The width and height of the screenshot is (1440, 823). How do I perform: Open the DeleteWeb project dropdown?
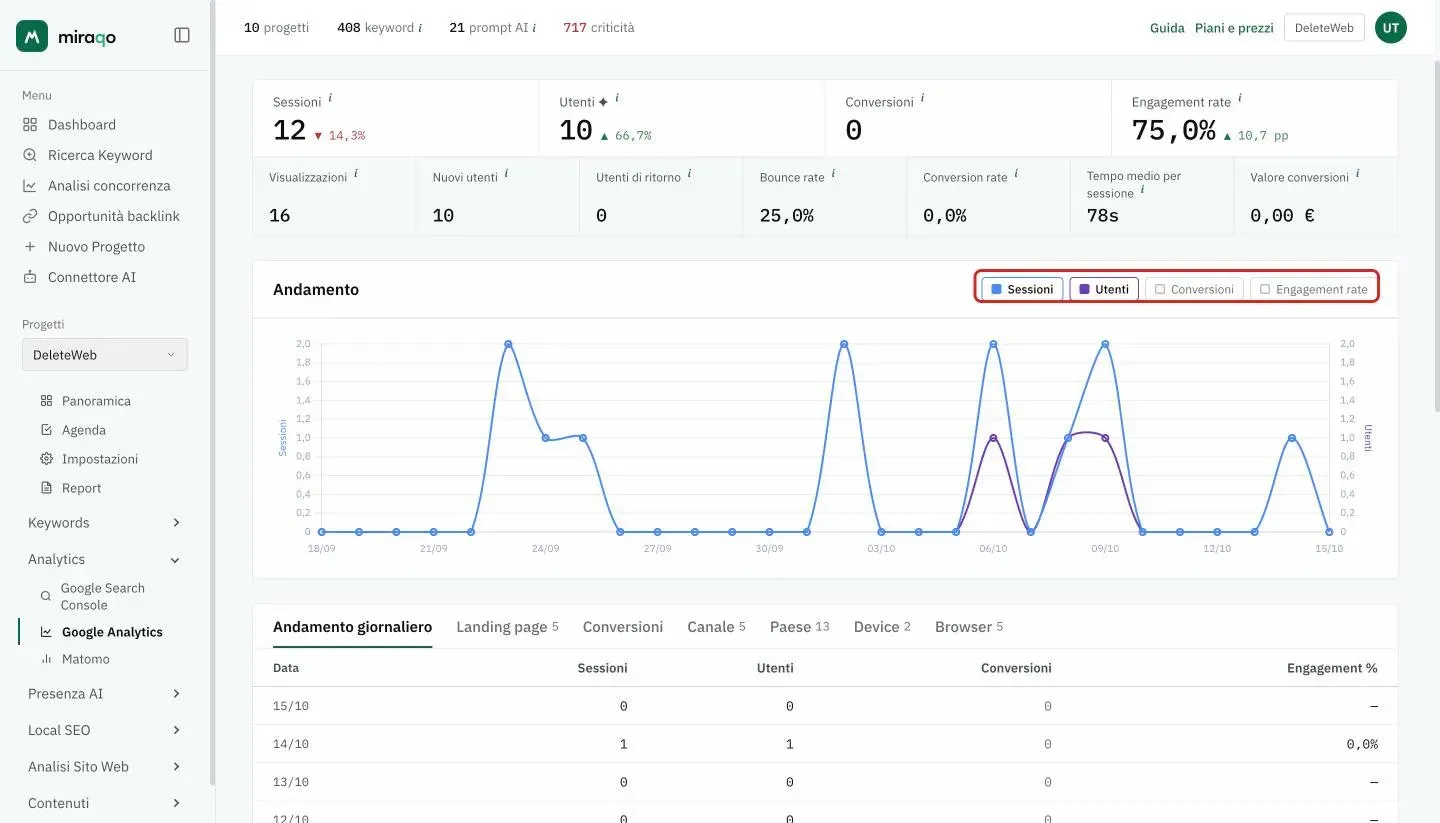[105, 355]
